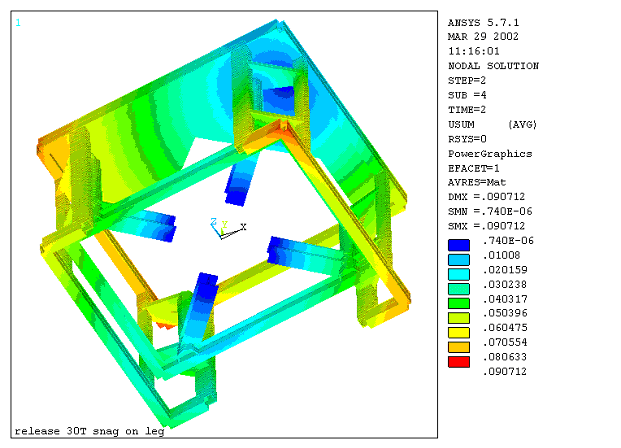Click the 'STEP=2' text

pyautogui.click(x=467, y=80)
